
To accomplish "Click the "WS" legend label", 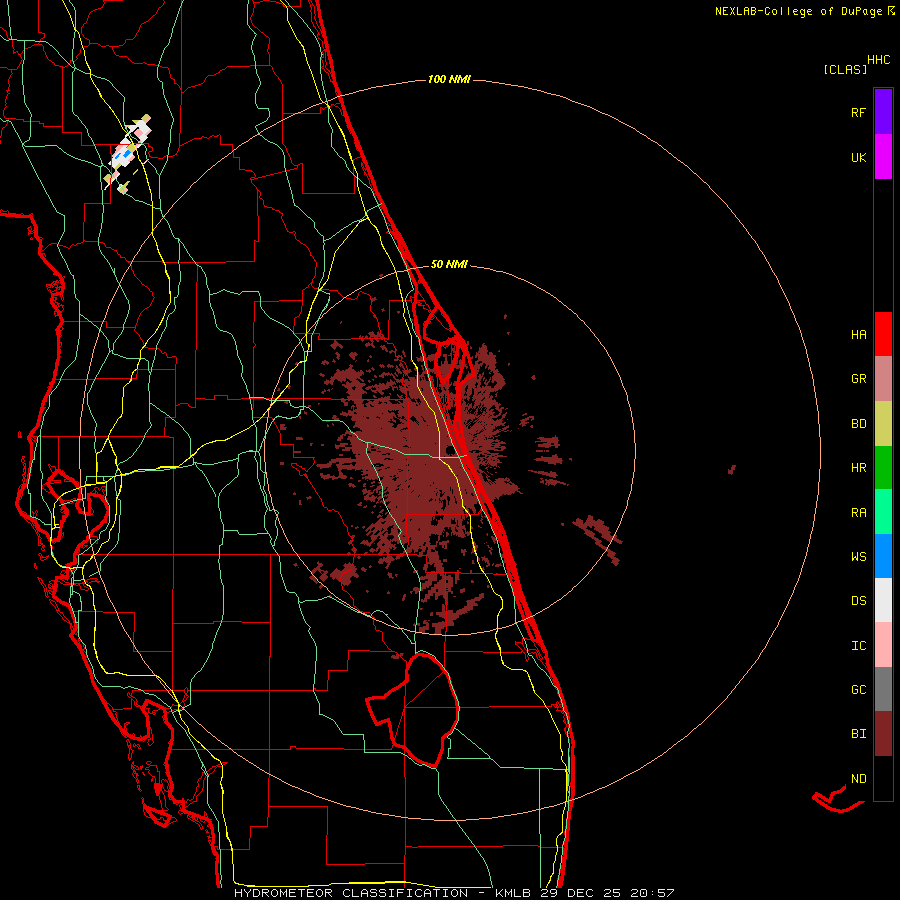I will 858,557.
